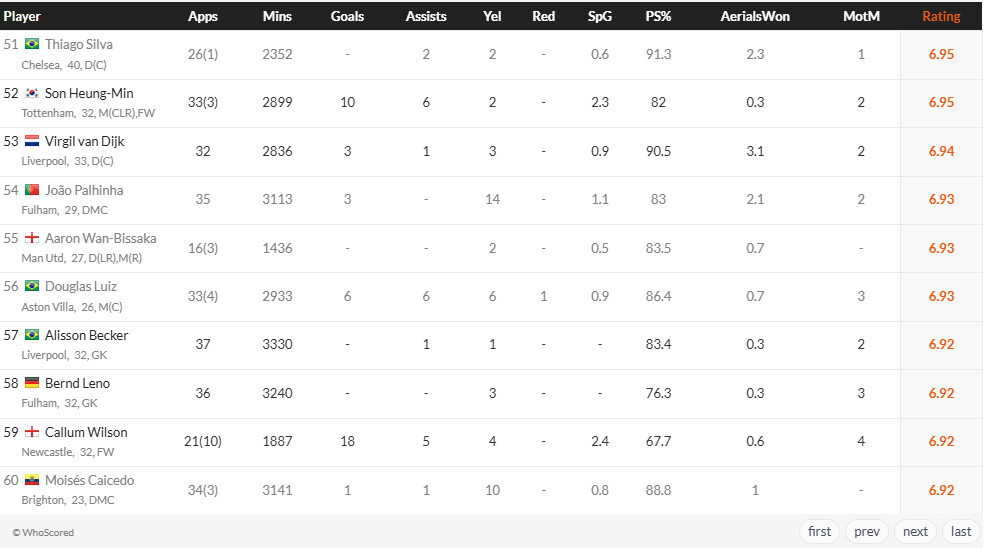This screenshot has height=548, width=986.
Task: Click the Brazil flag next to Thiago Silva
Action: [x=32, y=44]
